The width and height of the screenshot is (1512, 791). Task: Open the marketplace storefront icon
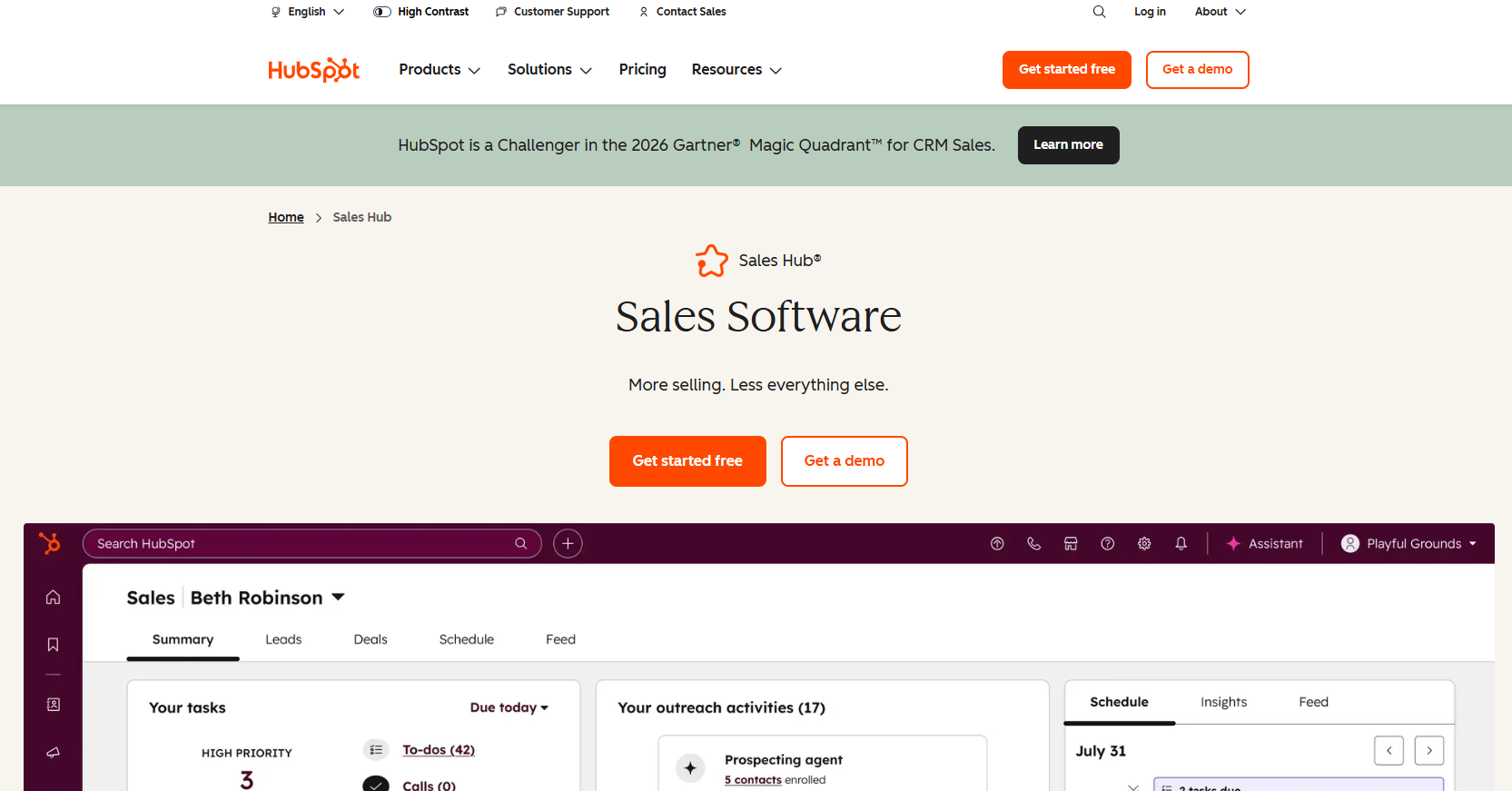click(x=1071, y=543)
